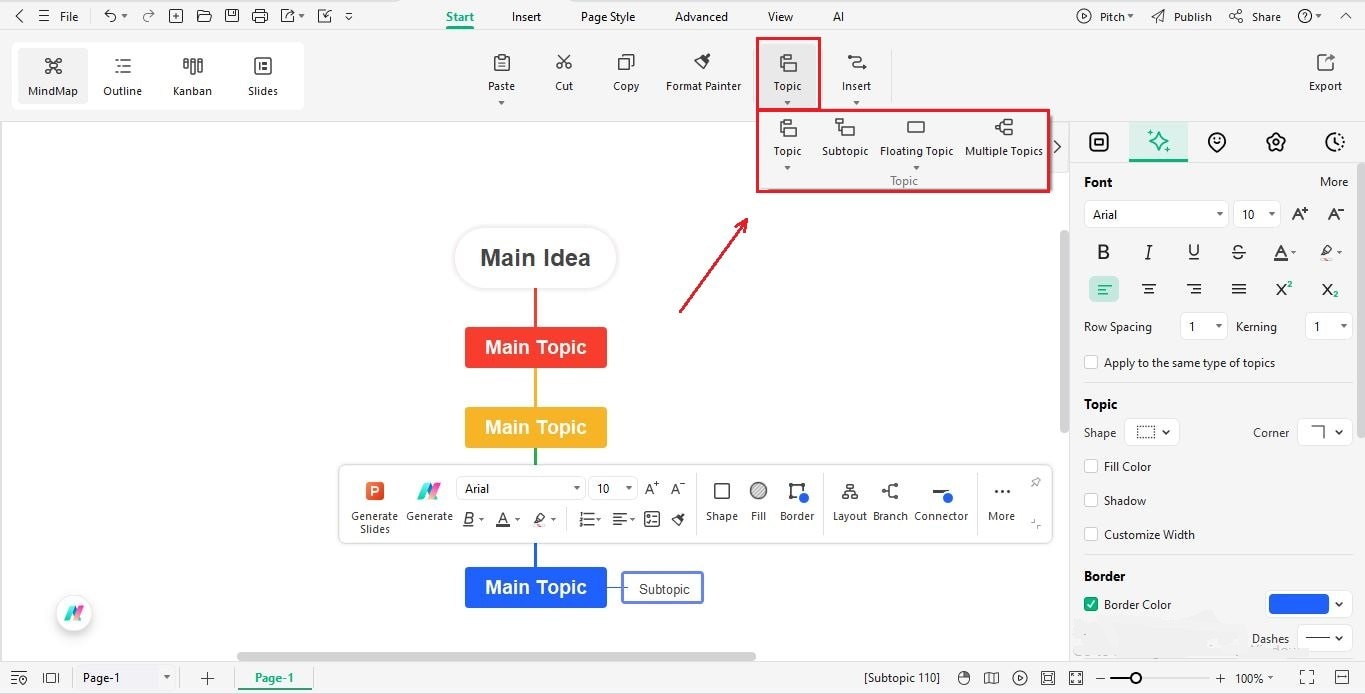Pick the blue Border Color swatch
The width and height of the screenshot is (1365, 694).
tap(1297, 603)
